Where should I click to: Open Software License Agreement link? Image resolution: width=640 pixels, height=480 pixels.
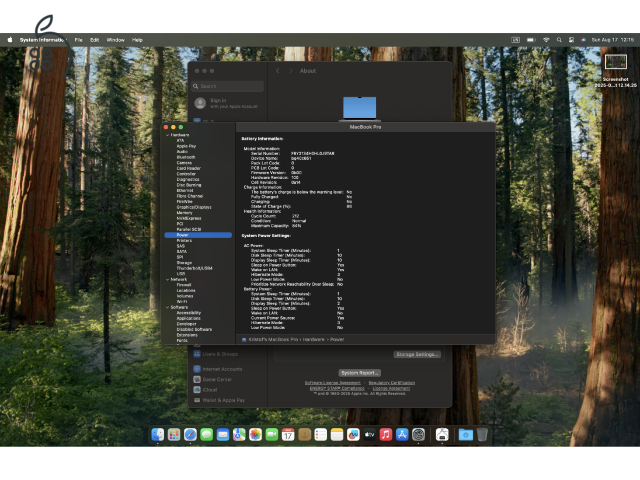[x=333, y=383]
